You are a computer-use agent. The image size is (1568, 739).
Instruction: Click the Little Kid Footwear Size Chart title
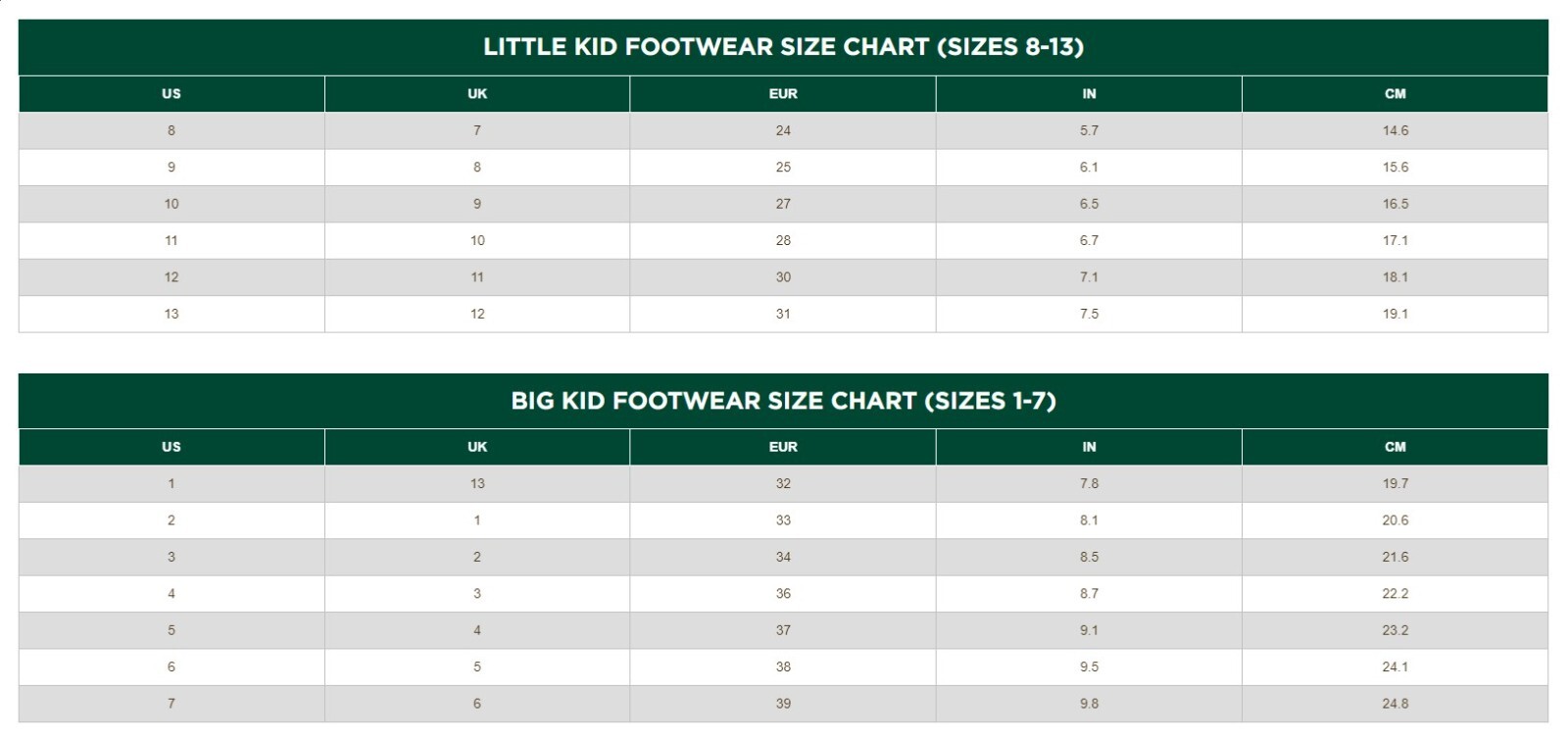click(x=783, y=47)
